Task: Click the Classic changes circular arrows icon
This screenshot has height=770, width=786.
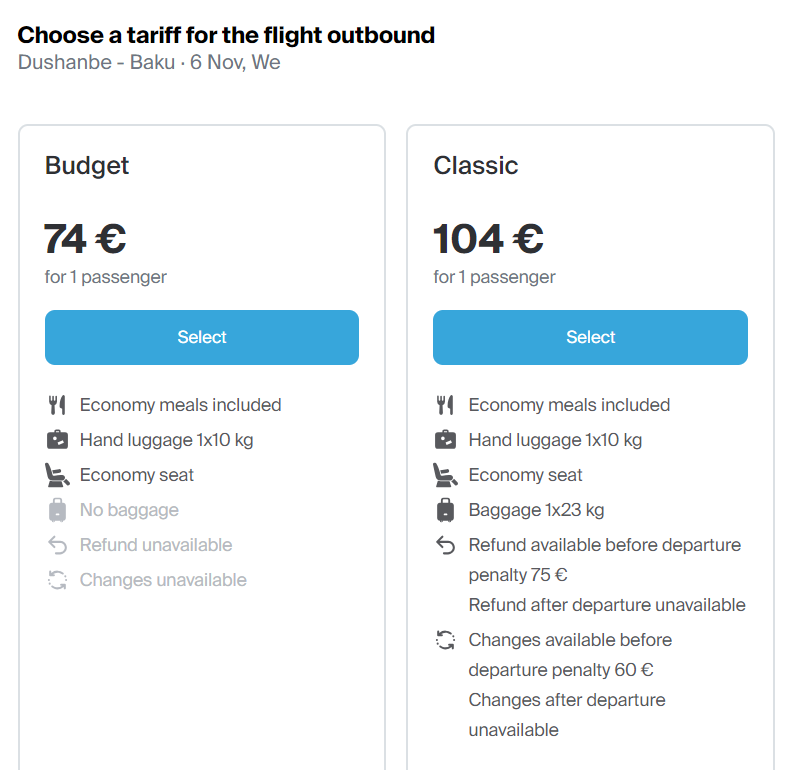Action: [445, 640]
